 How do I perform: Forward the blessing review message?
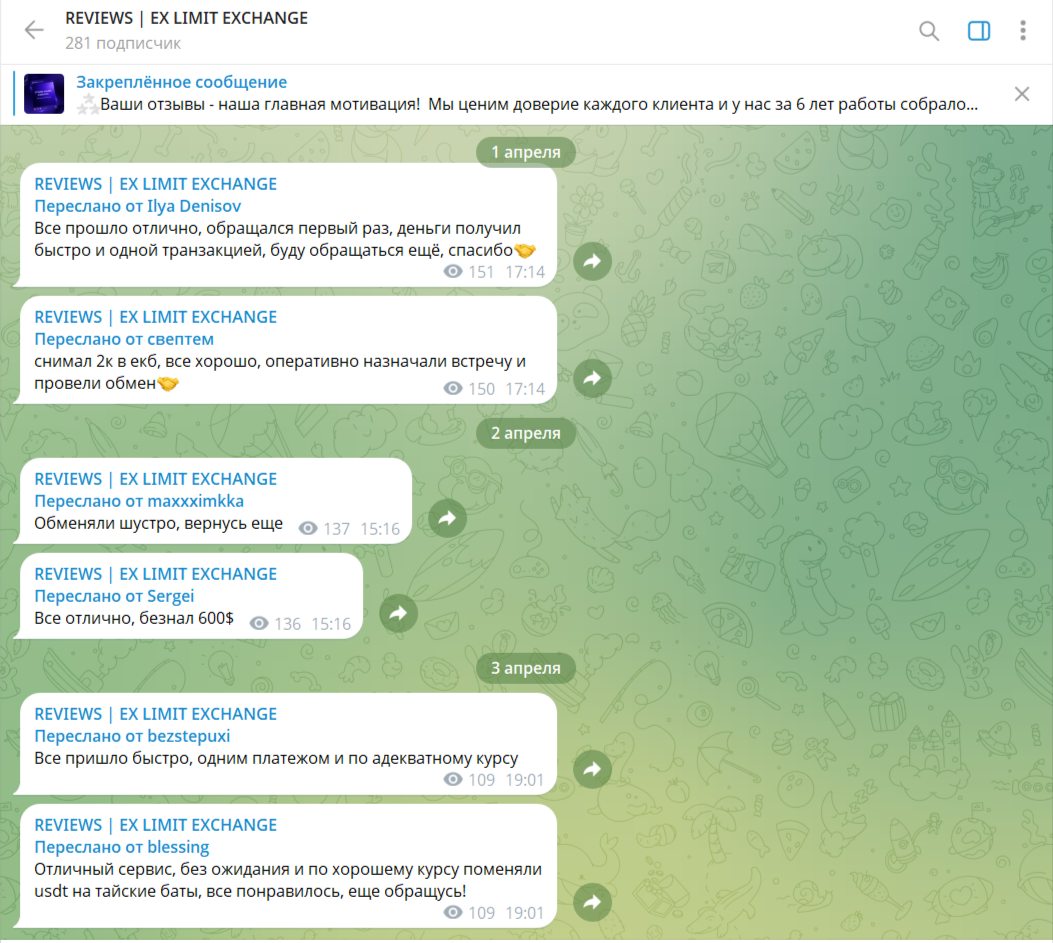pyautogui.click(x=592, y=902)
